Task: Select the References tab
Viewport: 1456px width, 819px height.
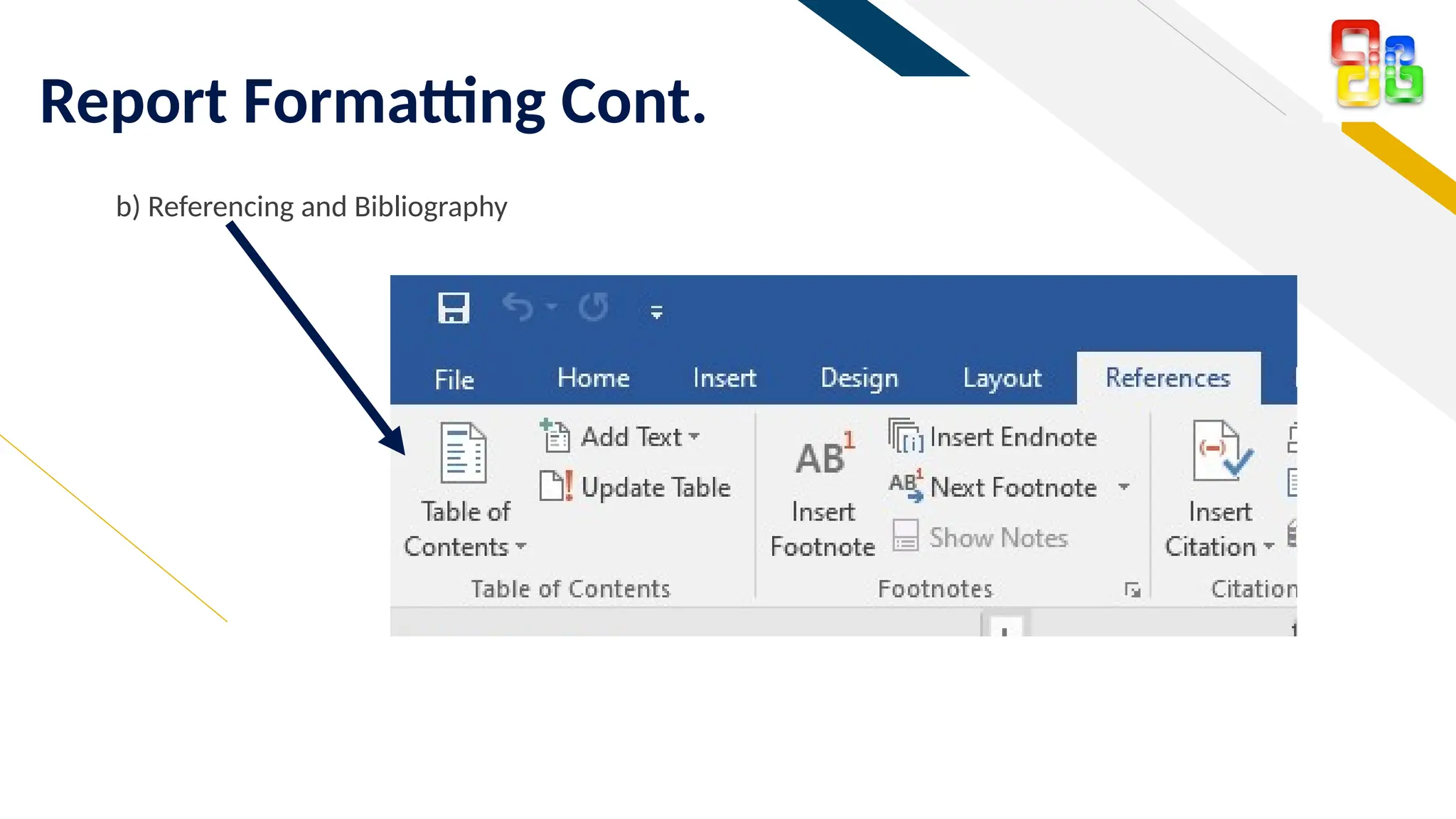Action: (1168, 378)
